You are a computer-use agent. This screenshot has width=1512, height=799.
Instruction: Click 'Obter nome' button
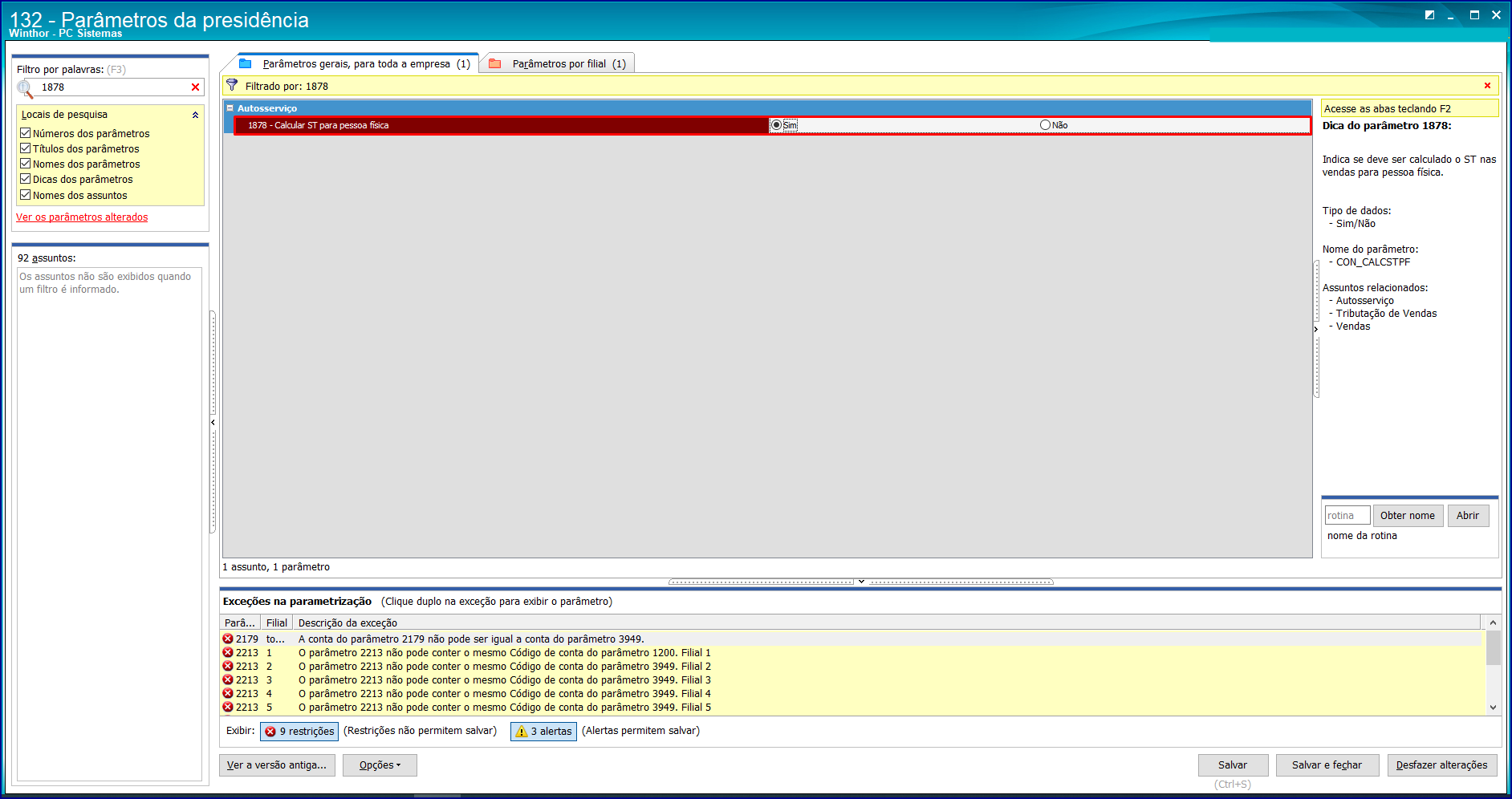pos(1408,516)
